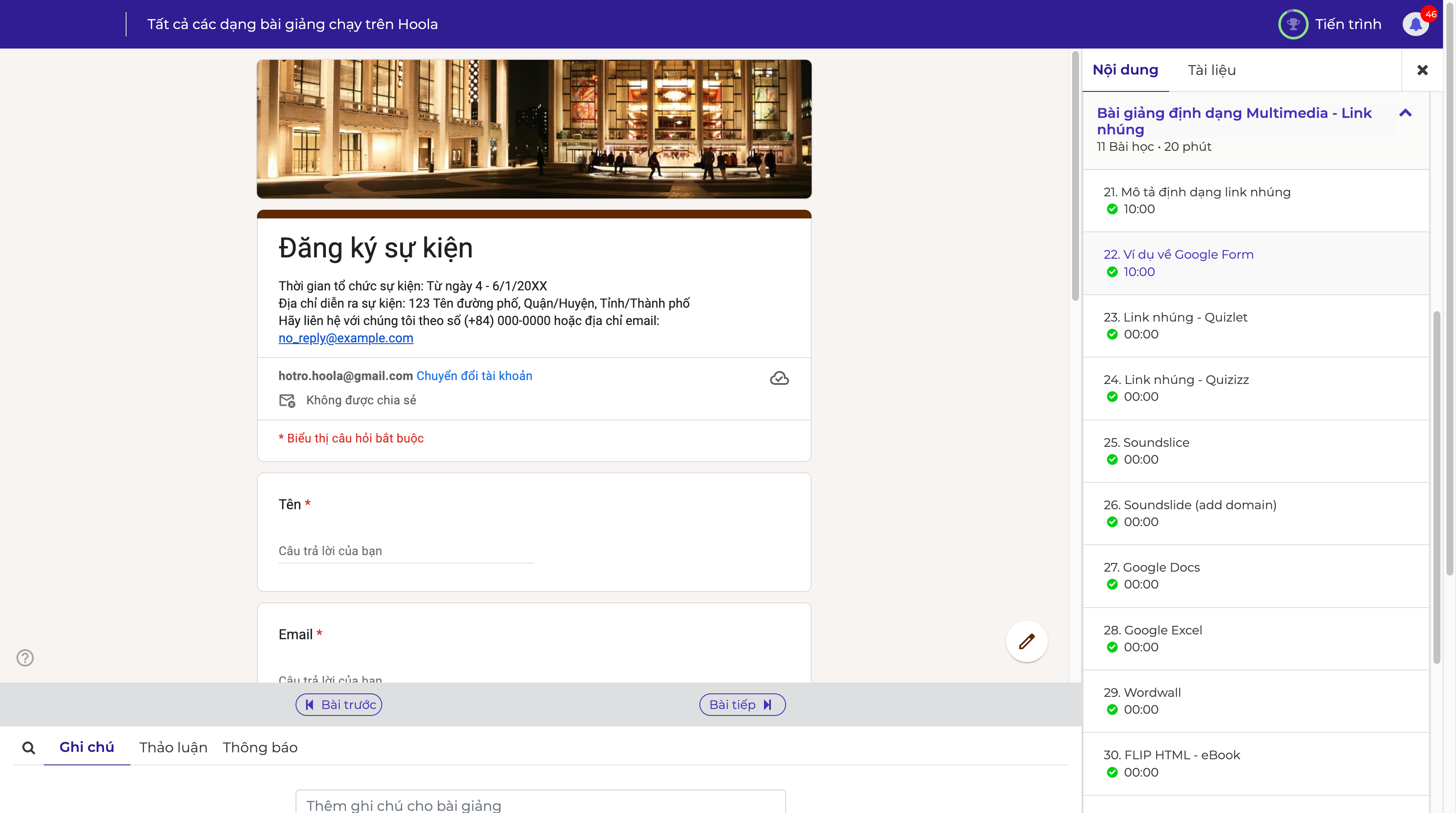Click the pencil edit floating button
This screenshot has width=1456, height=813.
(x=1027, y=641)
